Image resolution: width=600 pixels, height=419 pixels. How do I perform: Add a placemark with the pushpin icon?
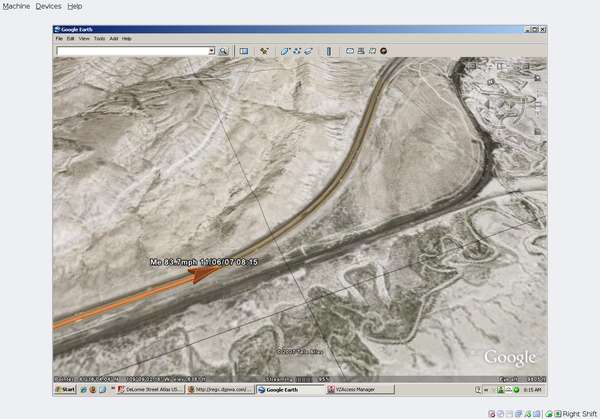[x=264, y=51]
